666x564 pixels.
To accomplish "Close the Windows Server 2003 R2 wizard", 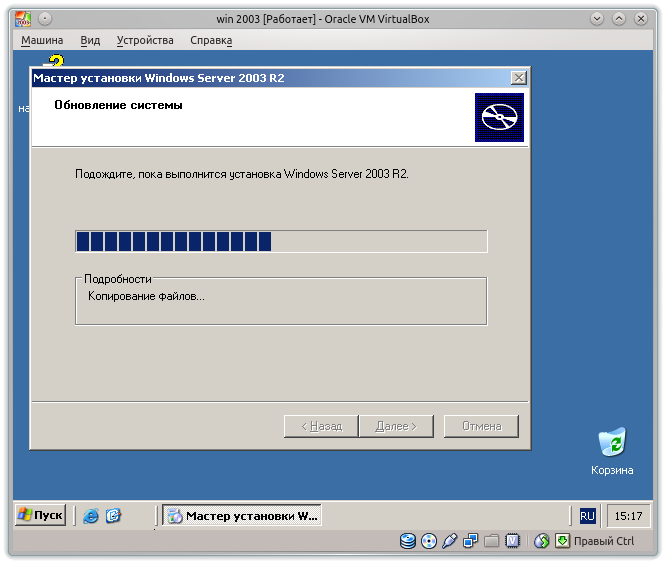I will (x=519, y=78).
